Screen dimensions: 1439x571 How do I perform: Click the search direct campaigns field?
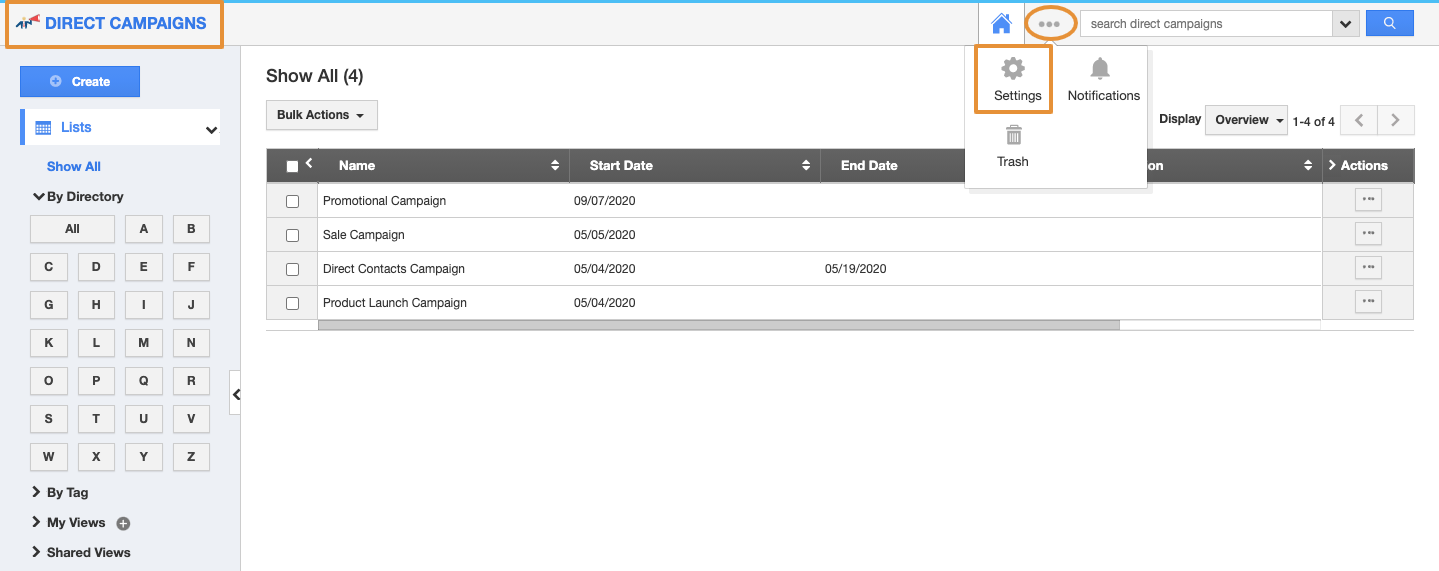pos(1205,24)
